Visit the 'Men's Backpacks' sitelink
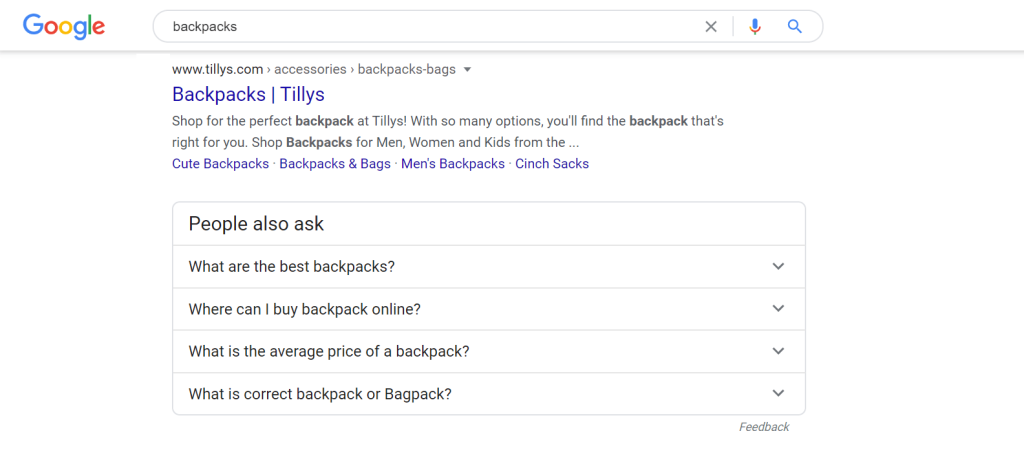 click(452, 163)
